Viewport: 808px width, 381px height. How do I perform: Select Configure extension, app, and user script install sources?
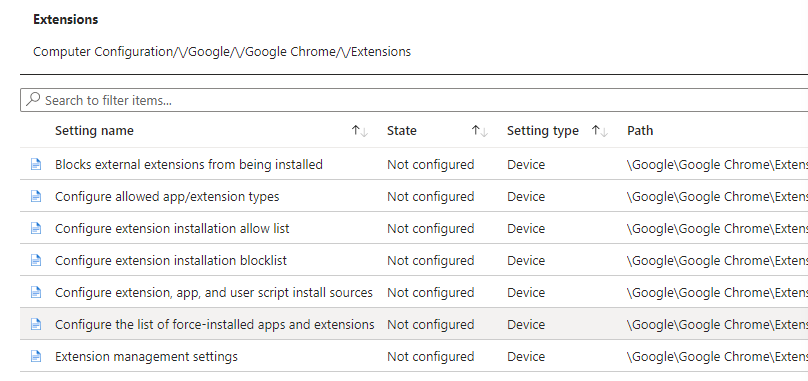[x=214, y=292]
